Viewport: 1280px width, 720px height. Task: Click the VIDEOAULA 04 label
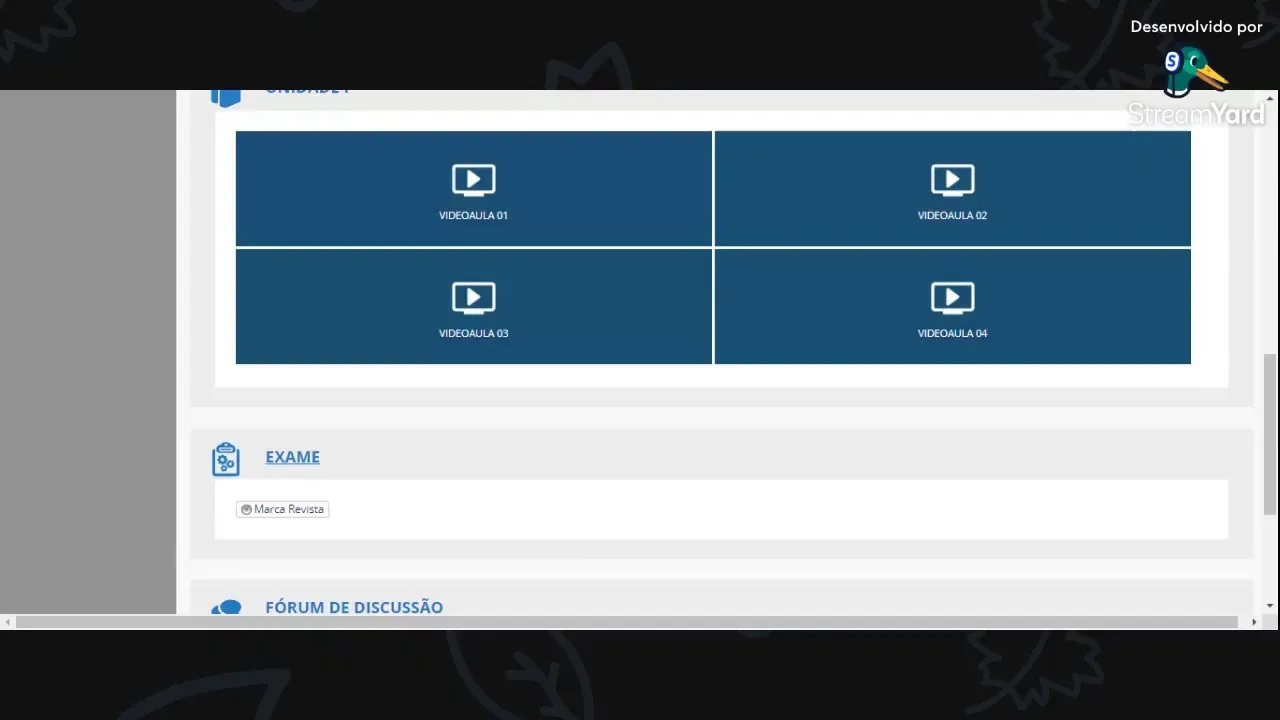952,334
